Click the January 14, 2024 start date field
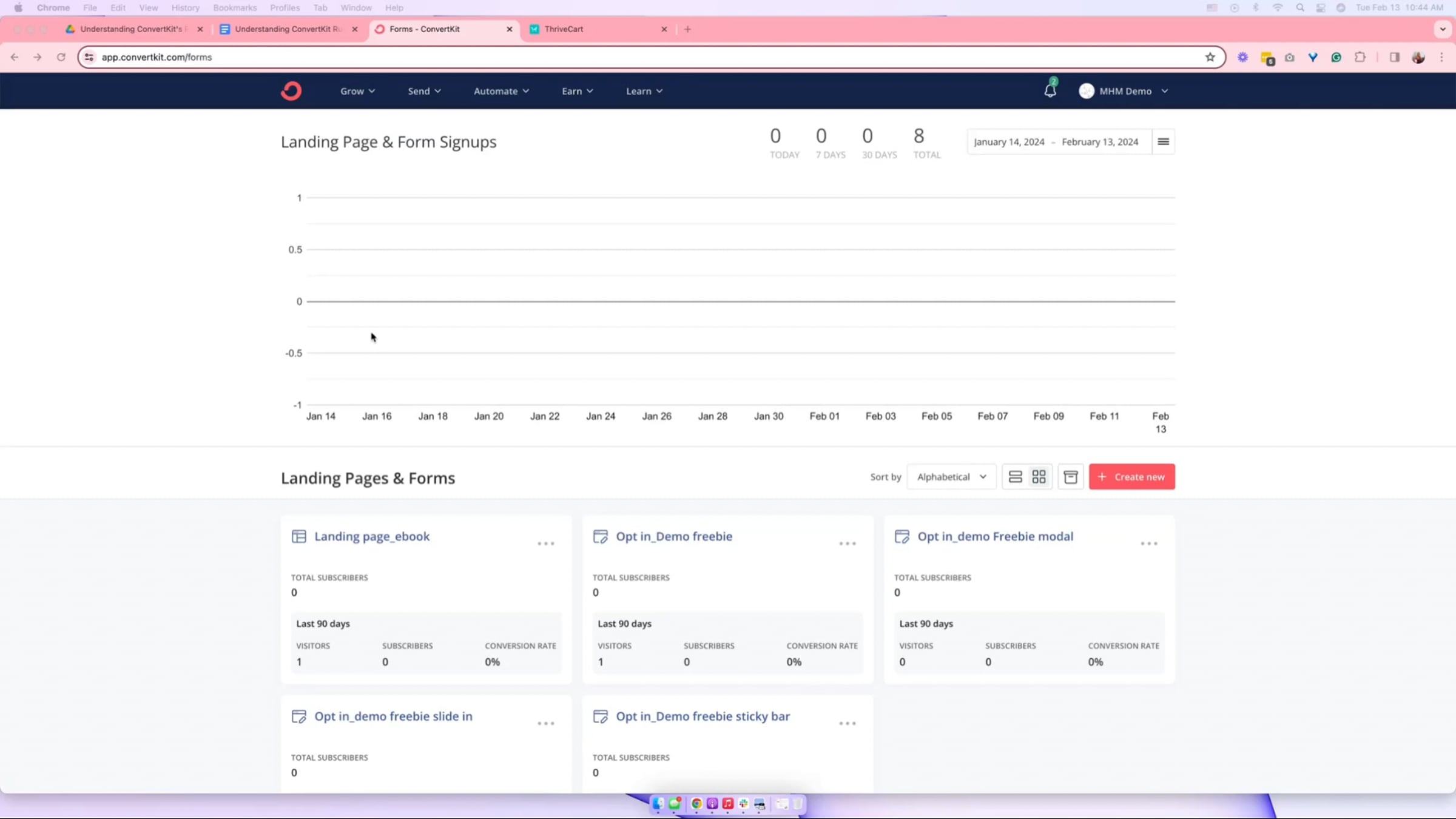This screenshot has width=1456, height=819. (1009, 142)
